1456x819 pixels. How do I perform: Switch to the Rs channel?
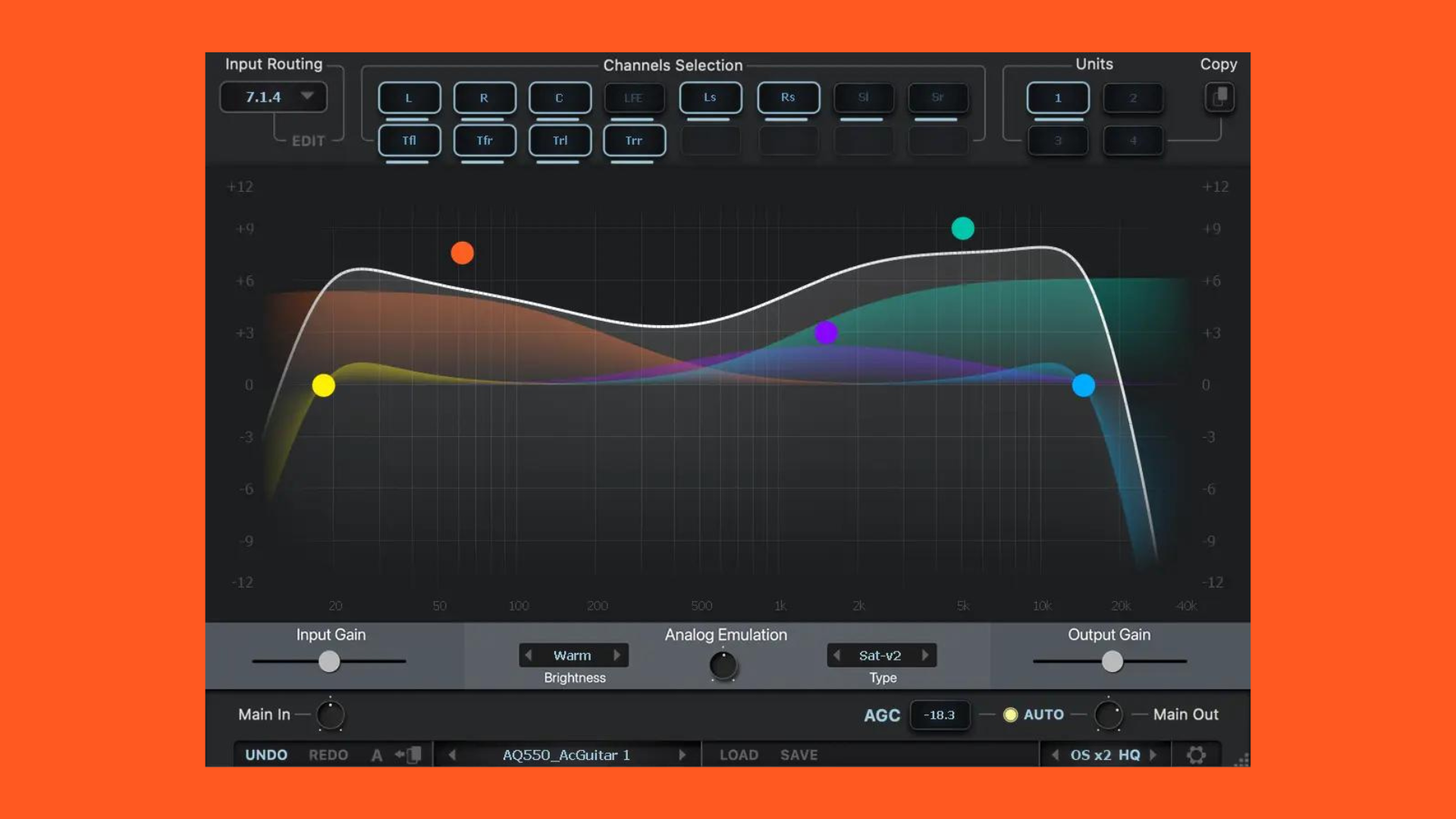(x=788, y=97)
